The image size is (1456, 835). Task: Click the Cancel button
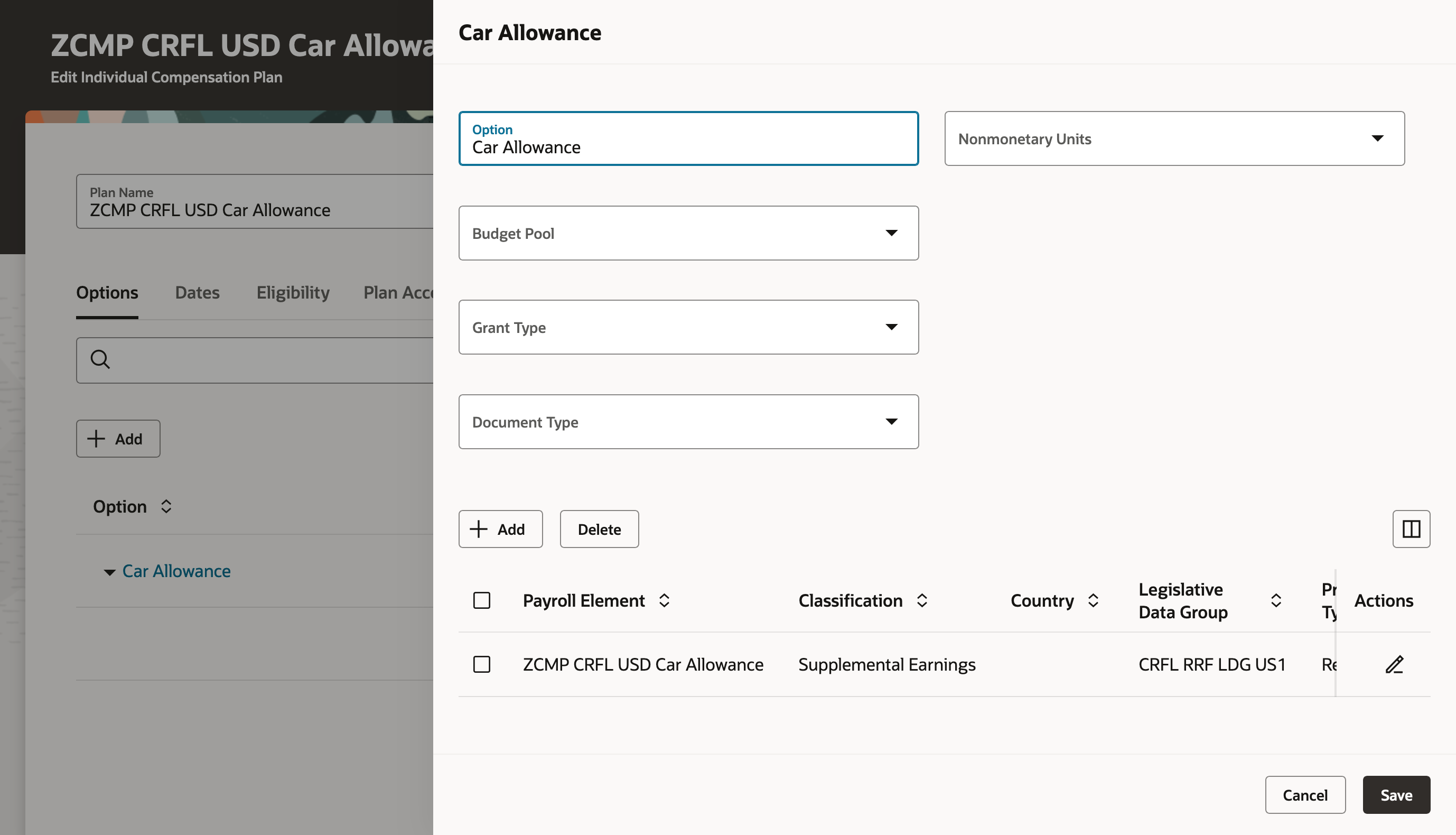1305,795
